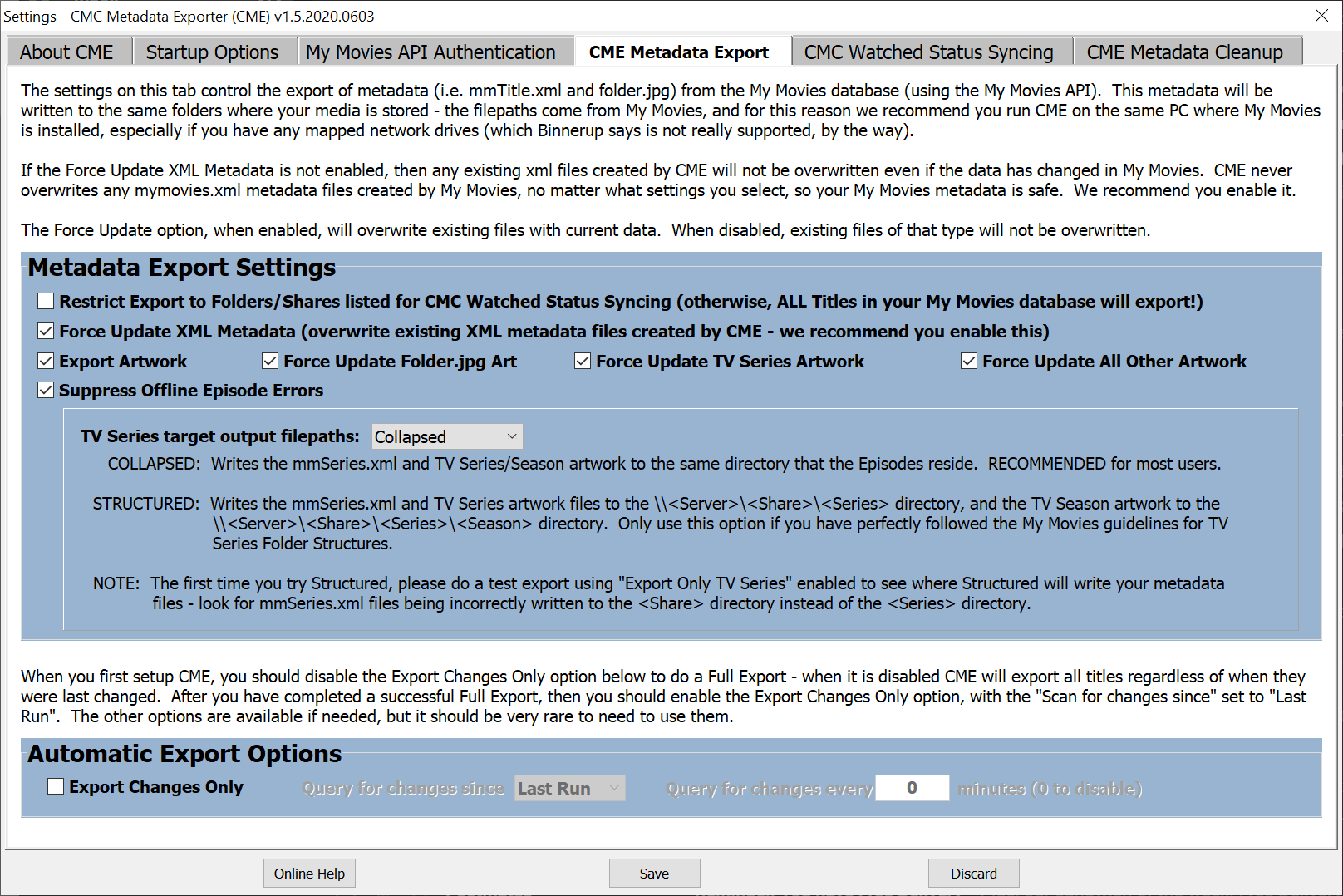Toggle Force Update All Other Artwork
The image size is (1343, 896).
(x=969, y=362)
